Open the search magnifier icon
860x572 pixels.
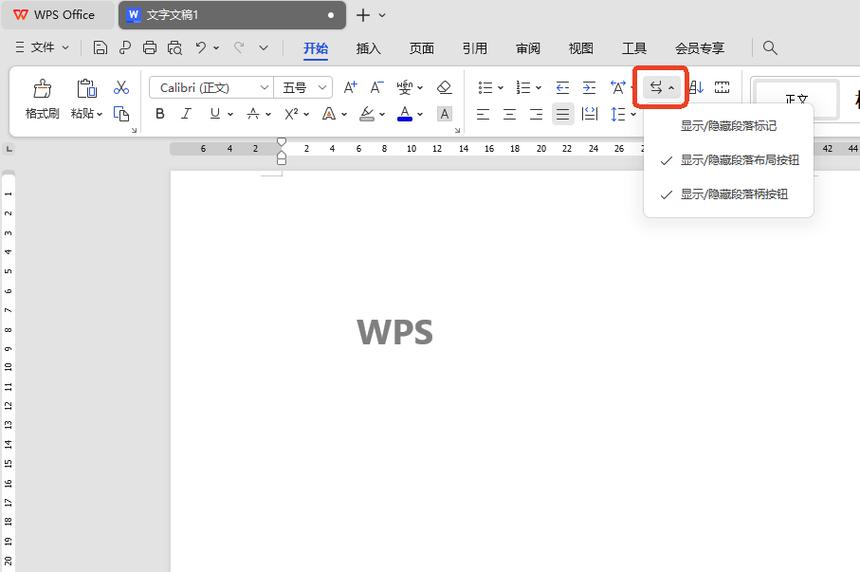(x=770, y=48)
